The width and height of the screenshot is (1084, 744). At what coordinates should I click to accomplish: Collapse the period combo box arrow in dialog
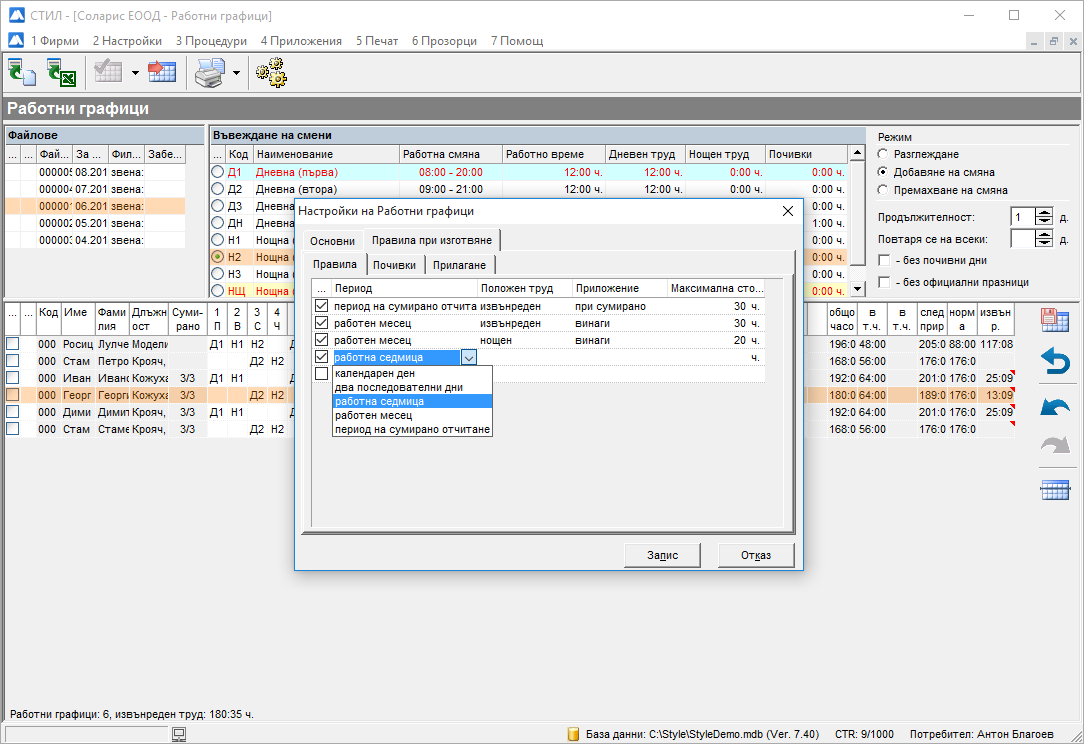469,357
